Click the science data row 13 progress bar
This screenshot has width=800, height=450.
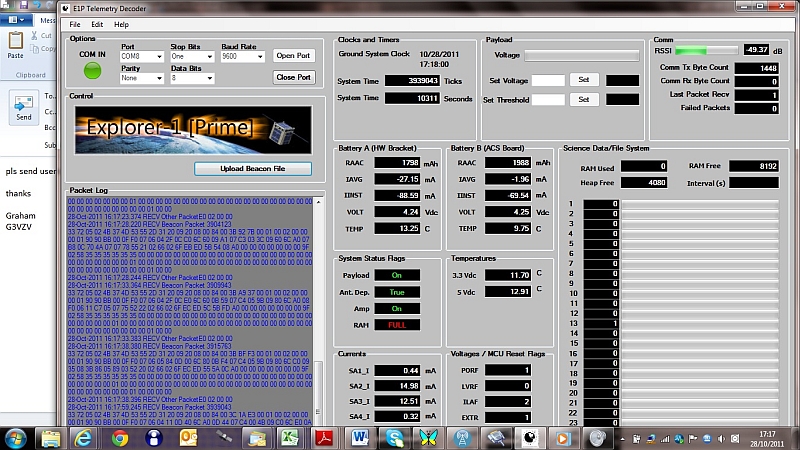pyautogui.click(x=699, y=323)
